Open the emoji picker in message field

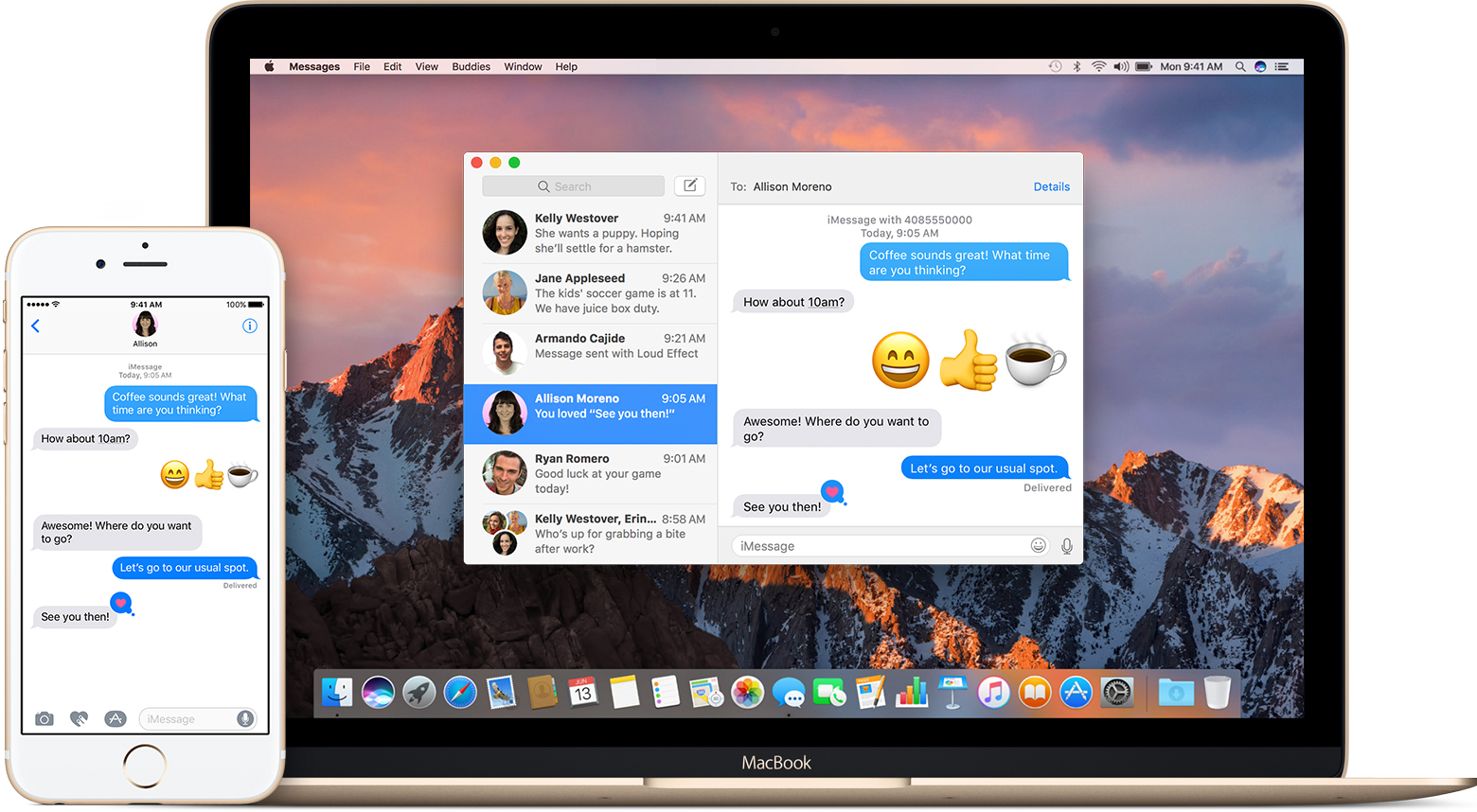(x=1038, y=546)
